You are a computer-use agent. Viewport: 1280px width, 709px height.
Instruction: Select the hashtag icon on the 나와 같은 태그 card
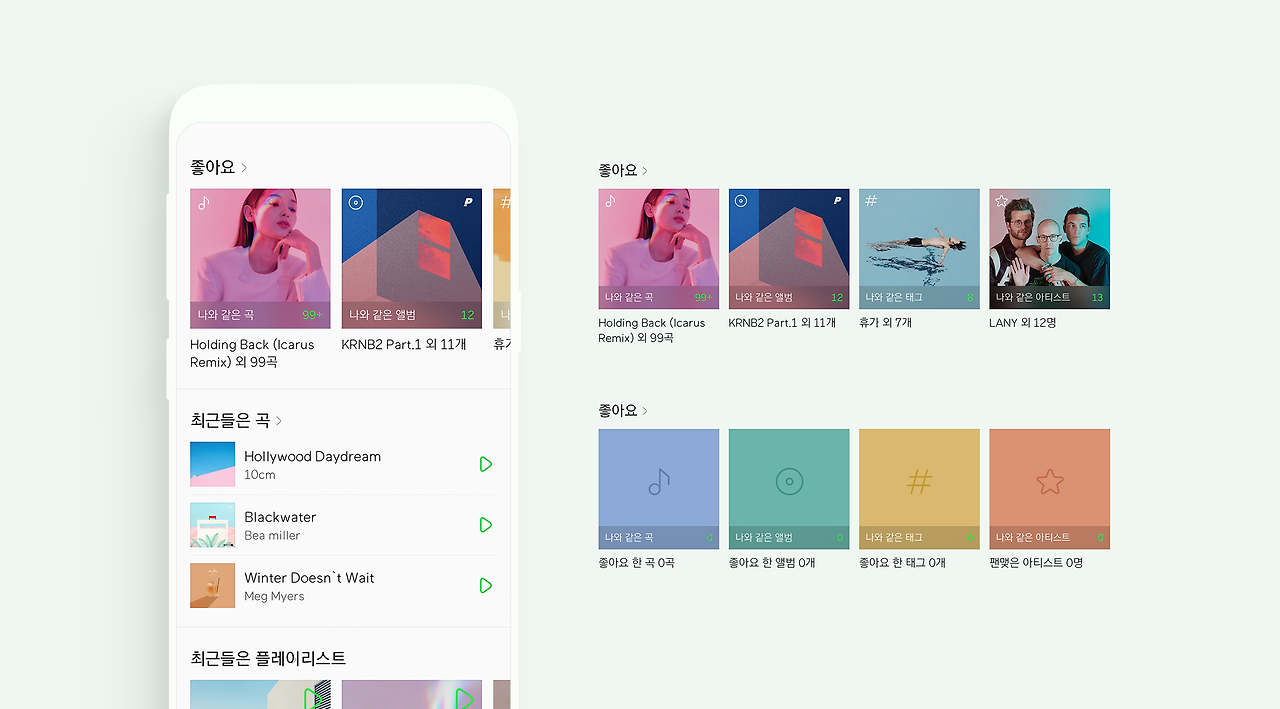[871, 200]
